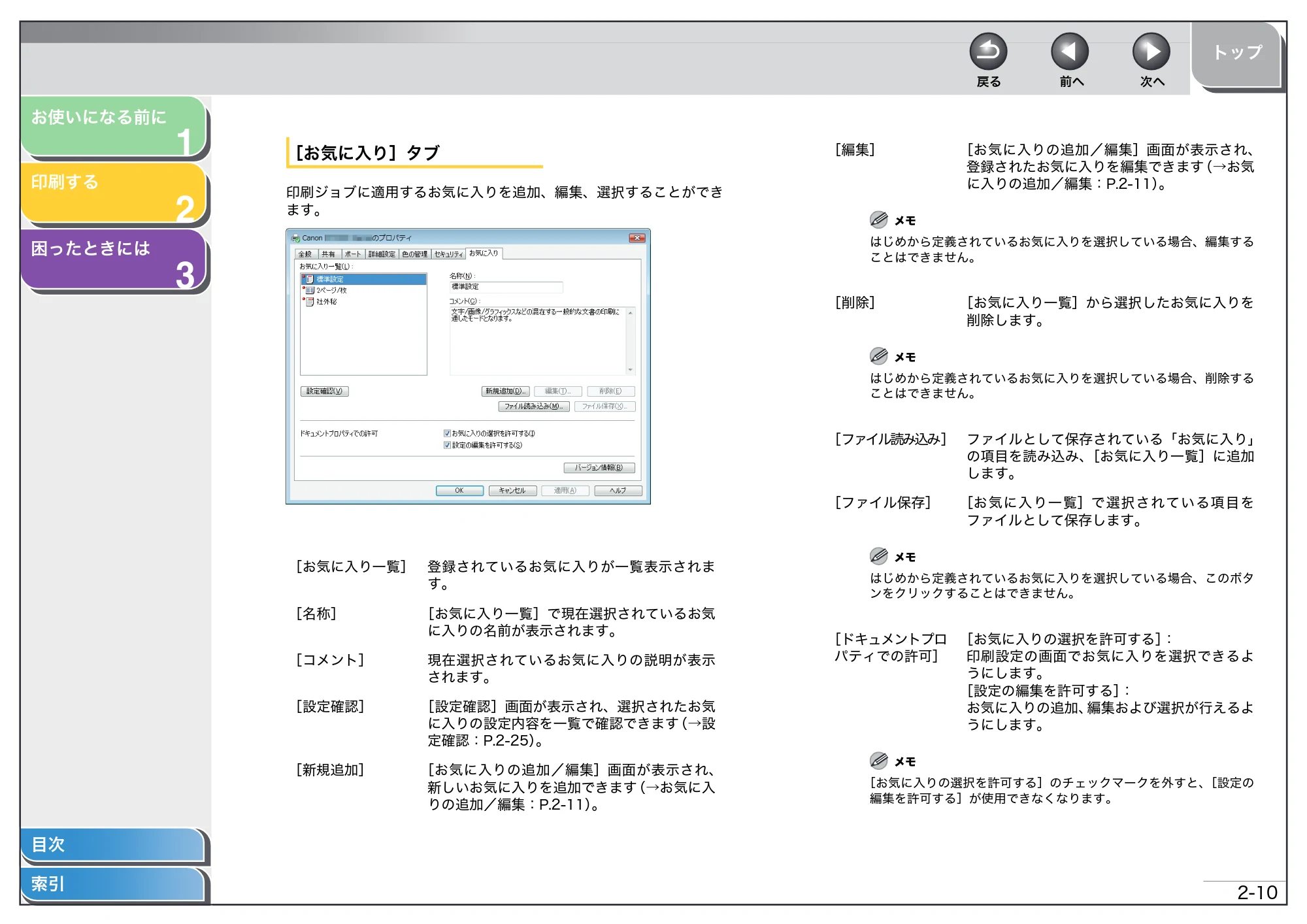
Task: Click the 削除(E) button
Action: [611, 391]
